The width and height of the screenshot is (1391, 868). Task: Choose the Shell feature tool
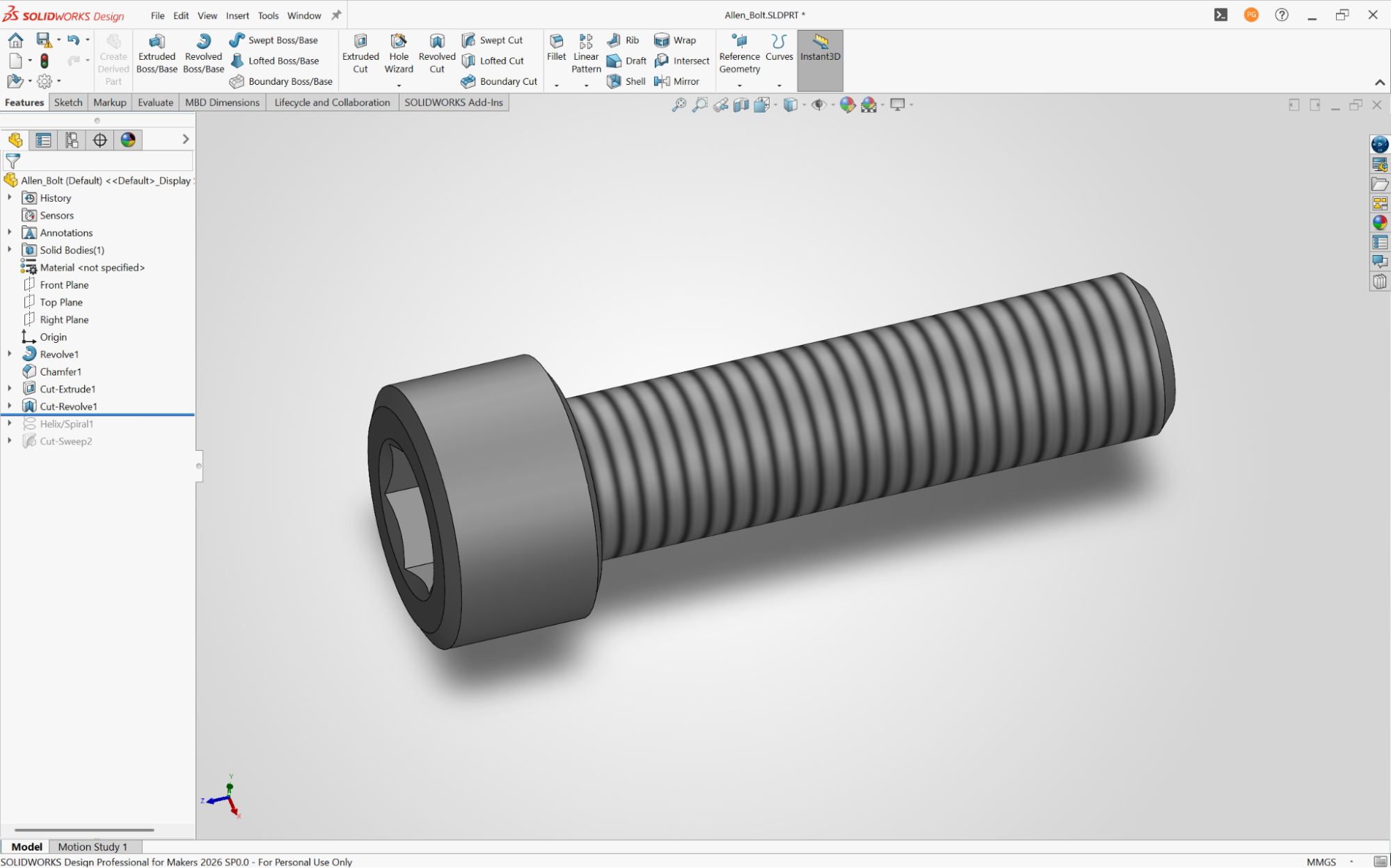(x=626, y=81)
